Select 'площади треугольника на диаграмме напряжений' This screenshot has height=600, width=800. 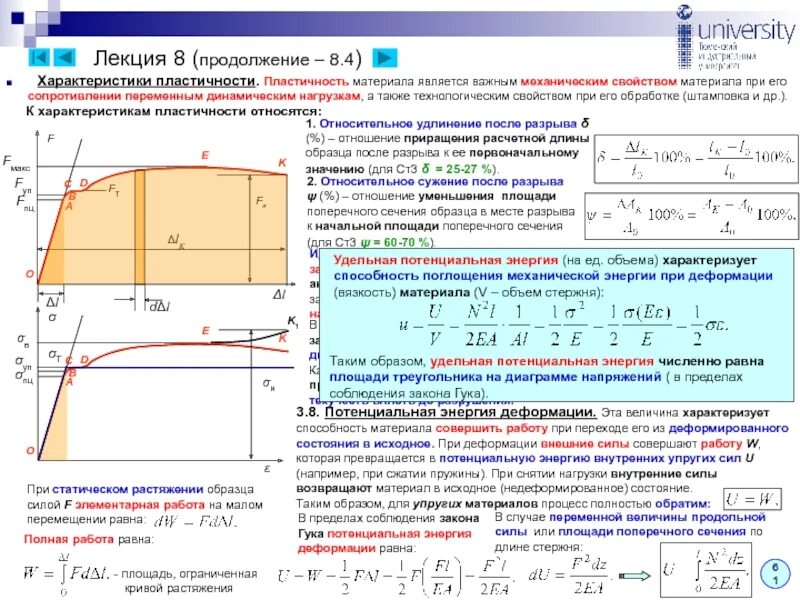point(495,377)
